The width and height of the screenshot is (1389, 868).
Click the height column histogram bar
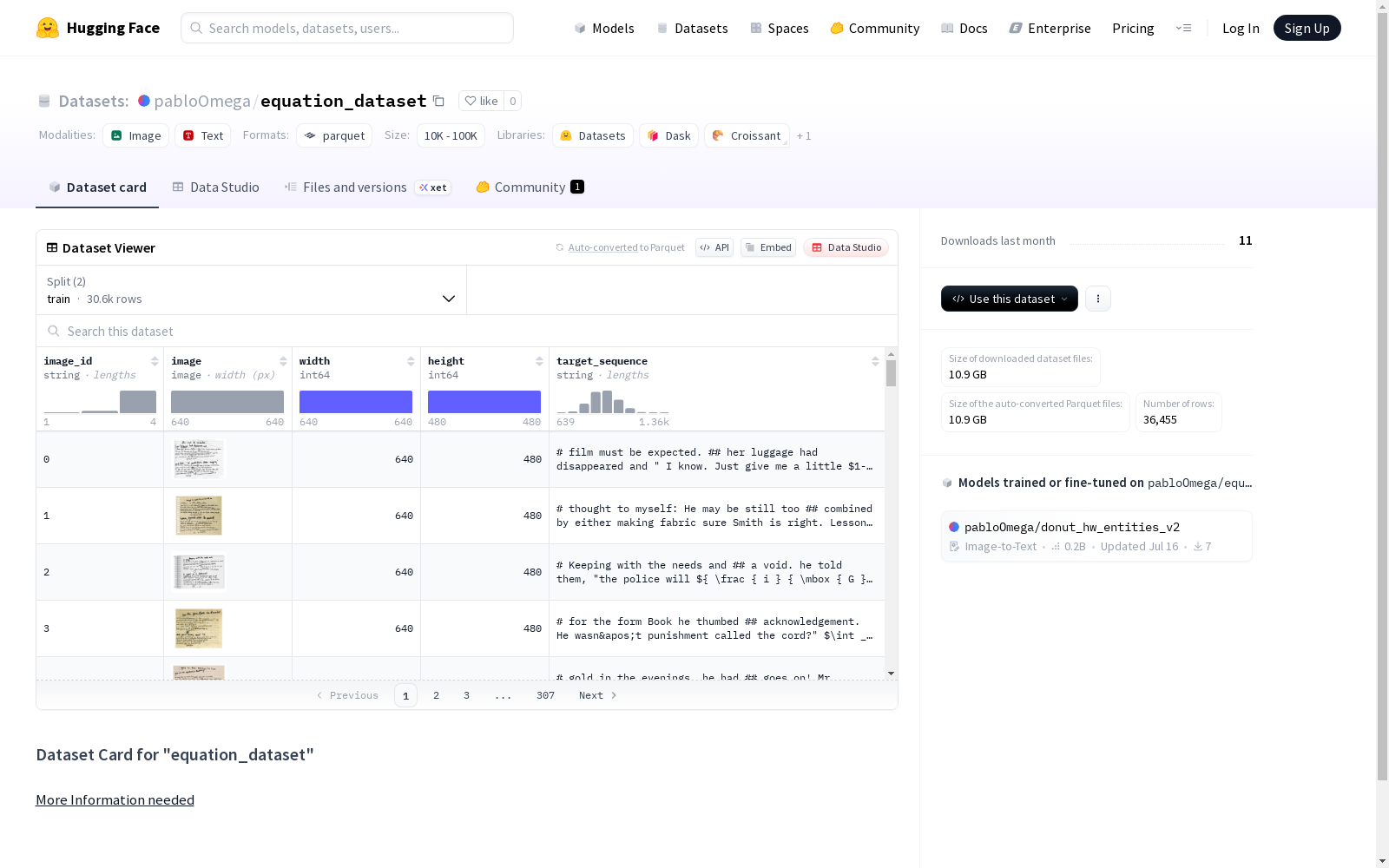pyautogui.click(x=484, y=402)
